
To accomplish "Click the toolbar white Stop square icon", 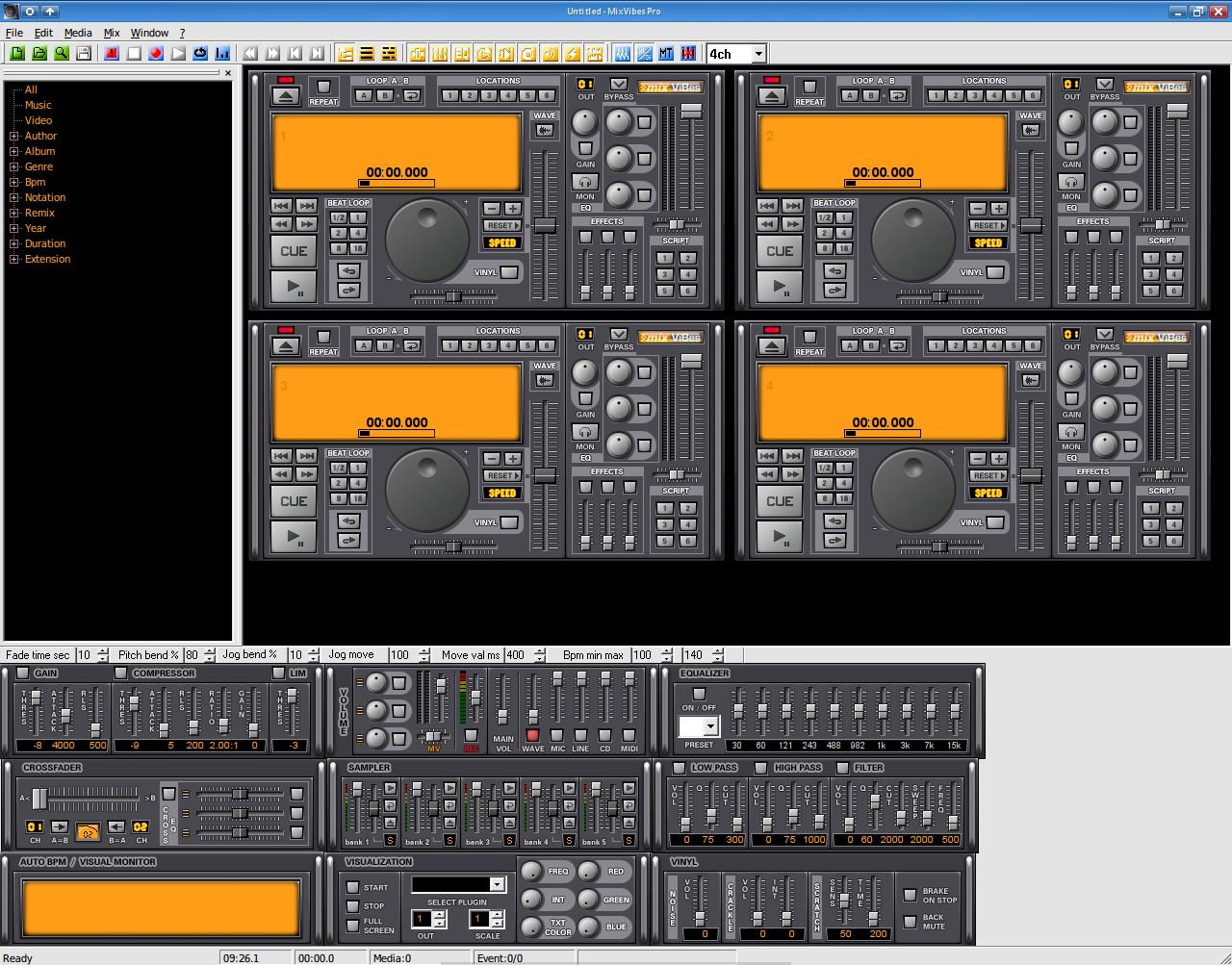I will point(134,54).
